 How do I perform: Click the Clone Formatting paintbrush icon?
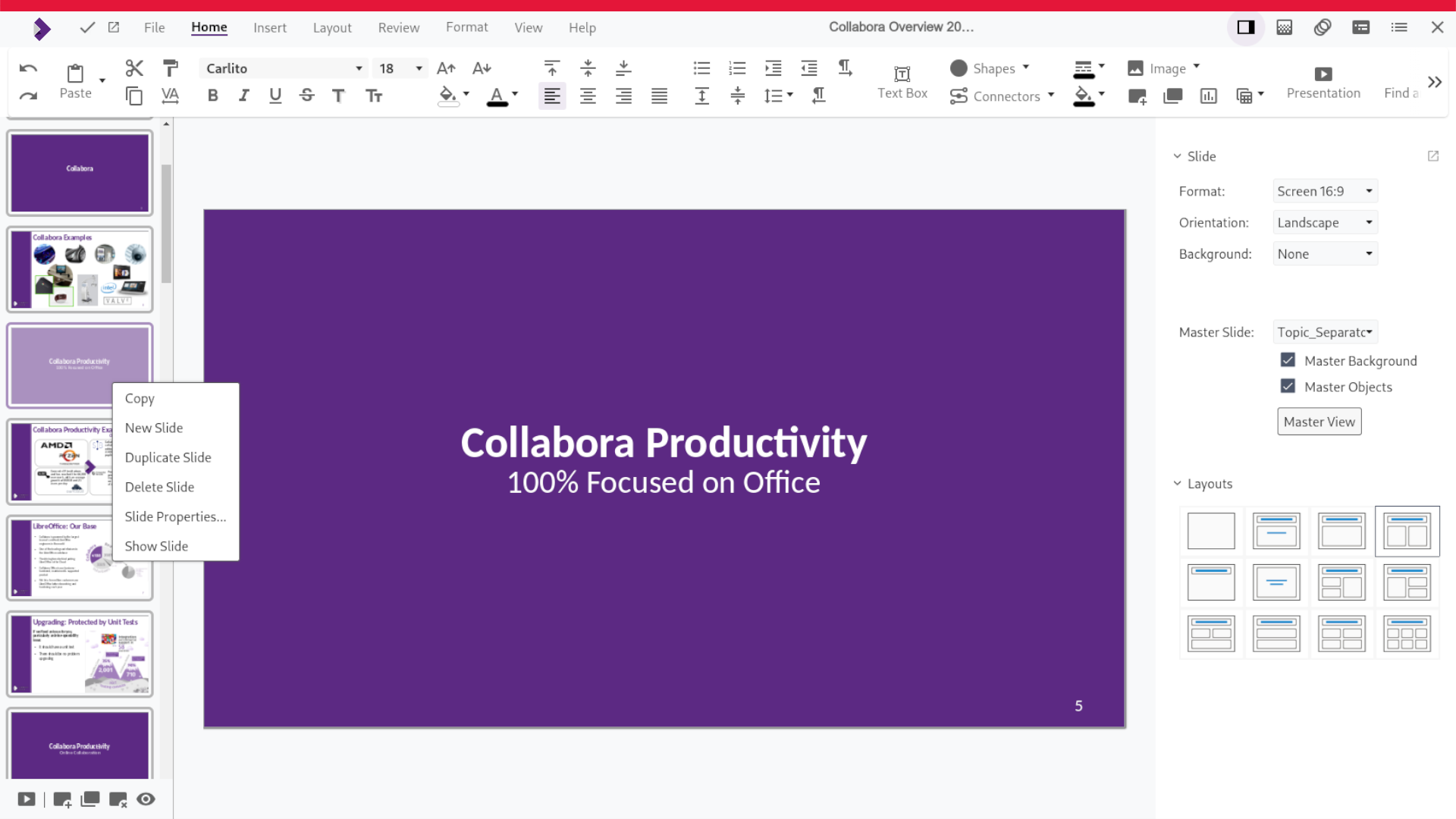coord(171,68)
